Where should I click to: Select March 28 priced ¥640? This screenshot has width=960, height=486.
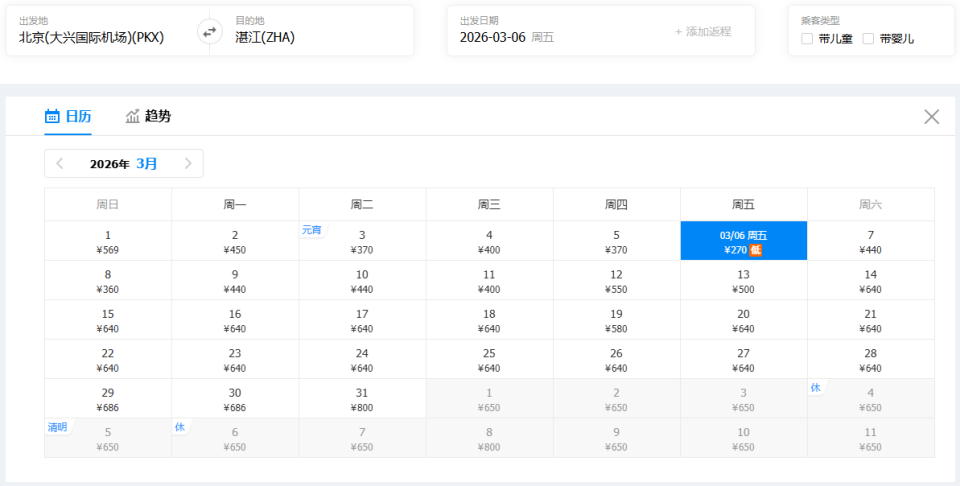coord(871,359)
